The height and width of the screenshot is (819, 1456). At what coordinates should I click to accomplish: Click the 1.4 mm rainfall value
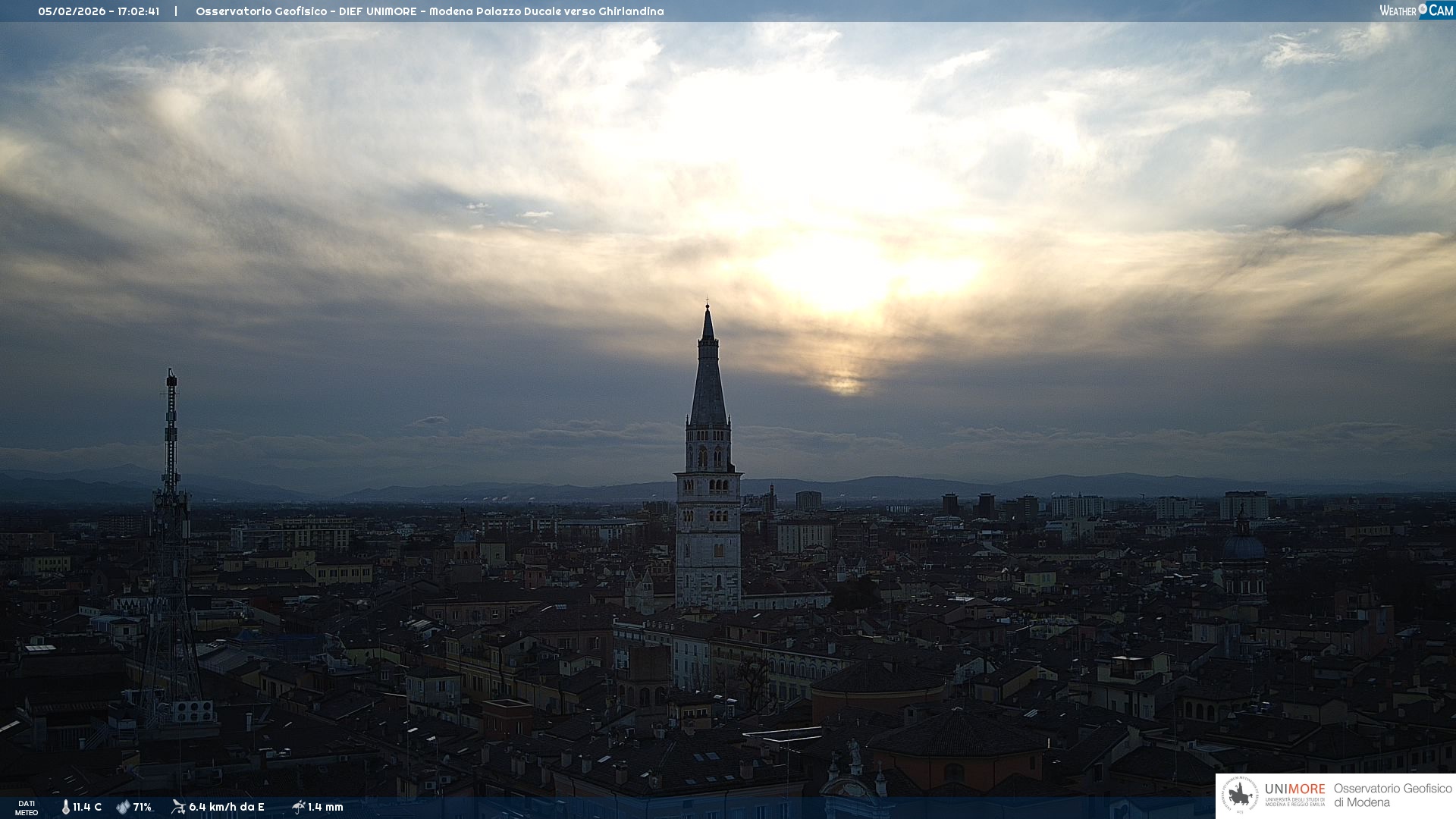coord(326,807)
